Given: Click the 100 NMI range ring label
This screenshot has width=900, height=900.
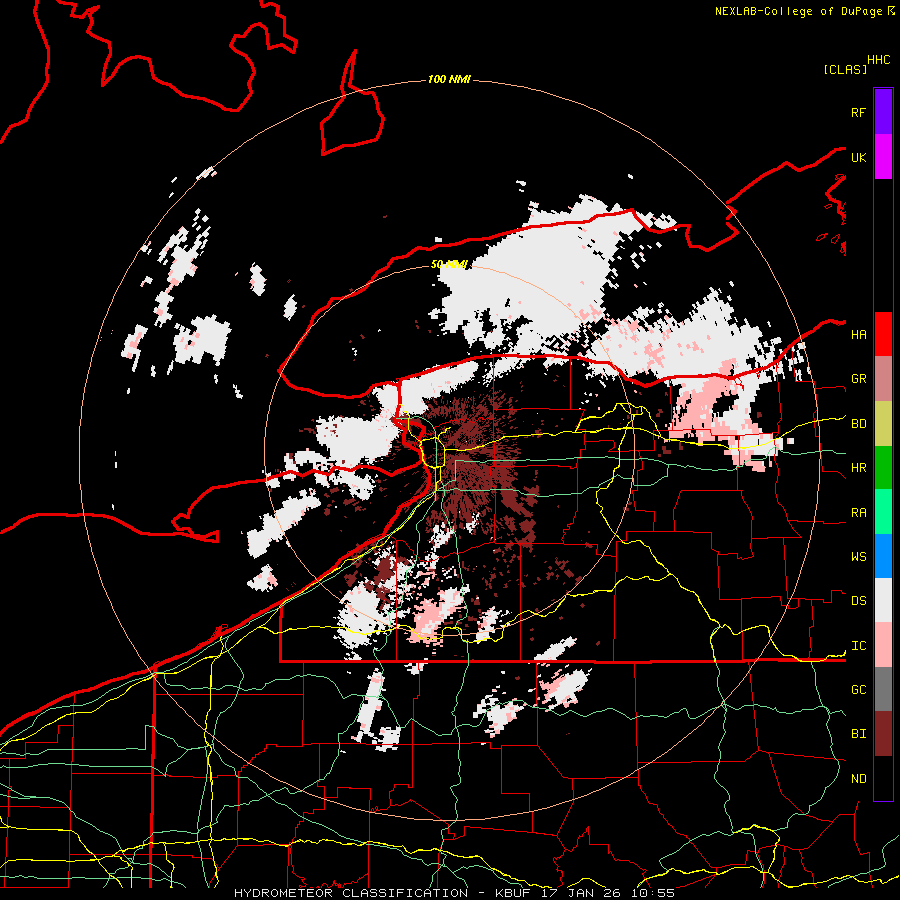Looking at the screenshot, I should click(449, 79).
